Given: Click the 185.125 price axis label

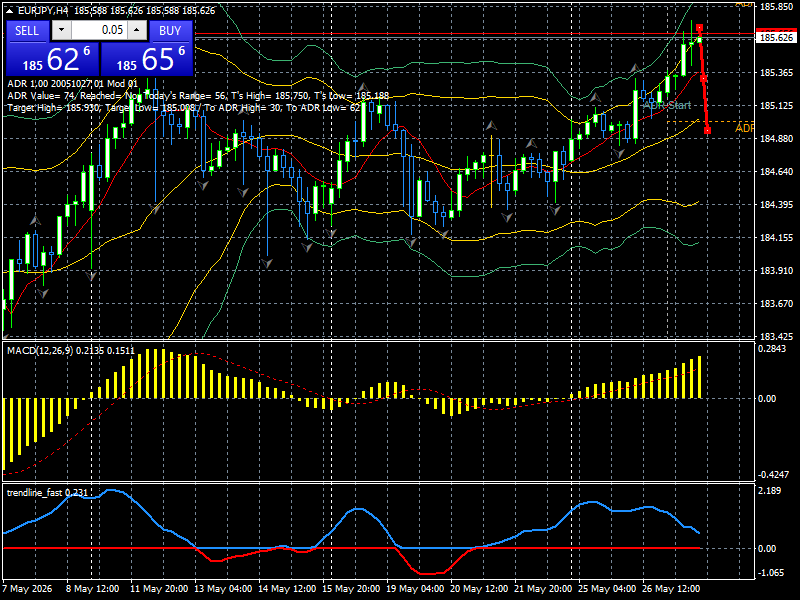Looking at the screenshot, I should pos(777,106).
